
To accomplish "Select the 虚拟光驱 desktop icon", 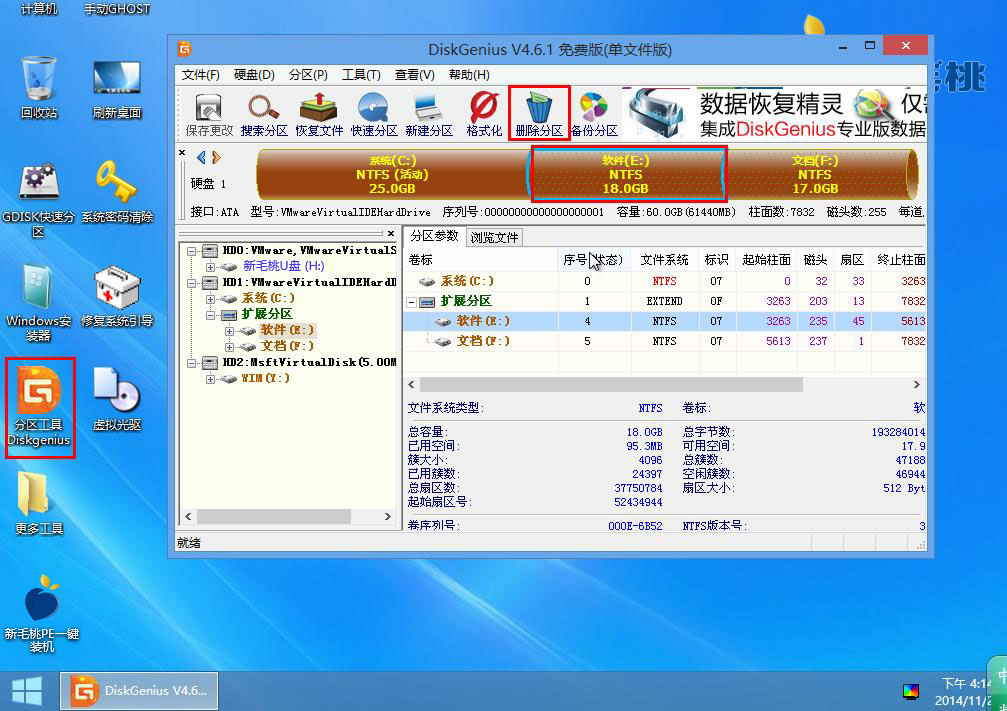I will 117,399.
